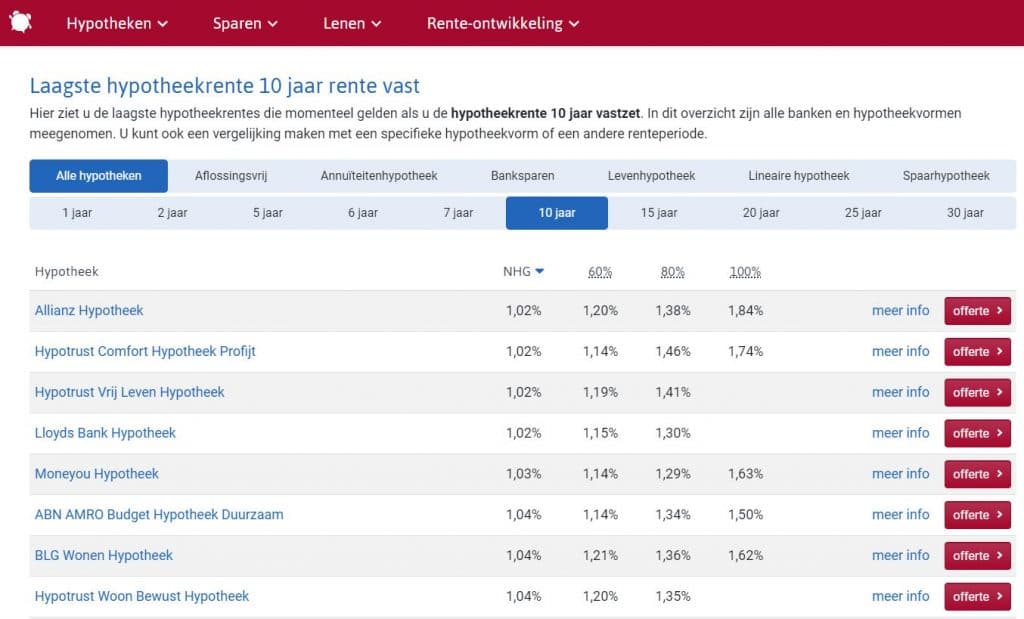Open the Lloyds Bank Hypotheek link
The height and width of the screenshot is (619, 1024).
coord(105,433)
